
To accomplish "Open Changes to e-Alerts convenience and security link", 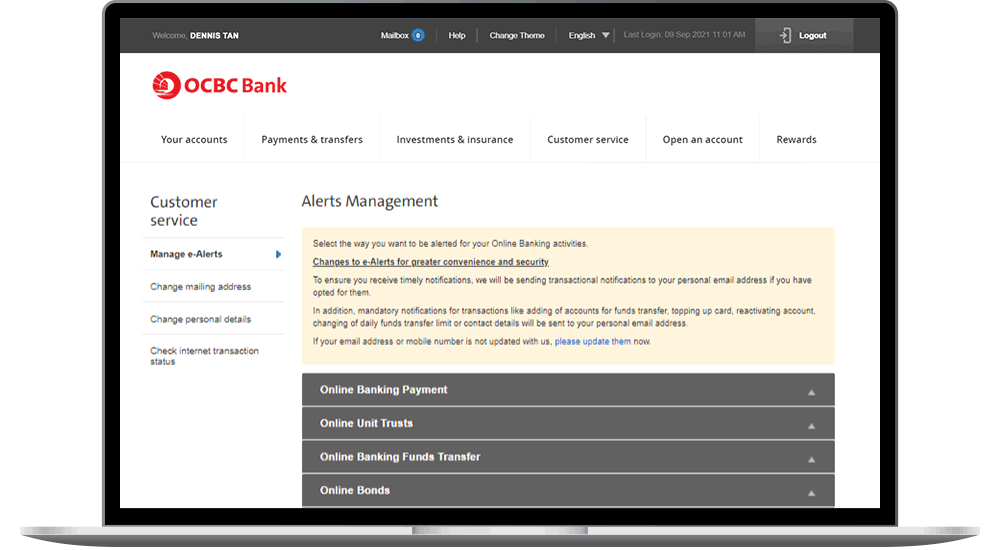I will tap(430, 262).
